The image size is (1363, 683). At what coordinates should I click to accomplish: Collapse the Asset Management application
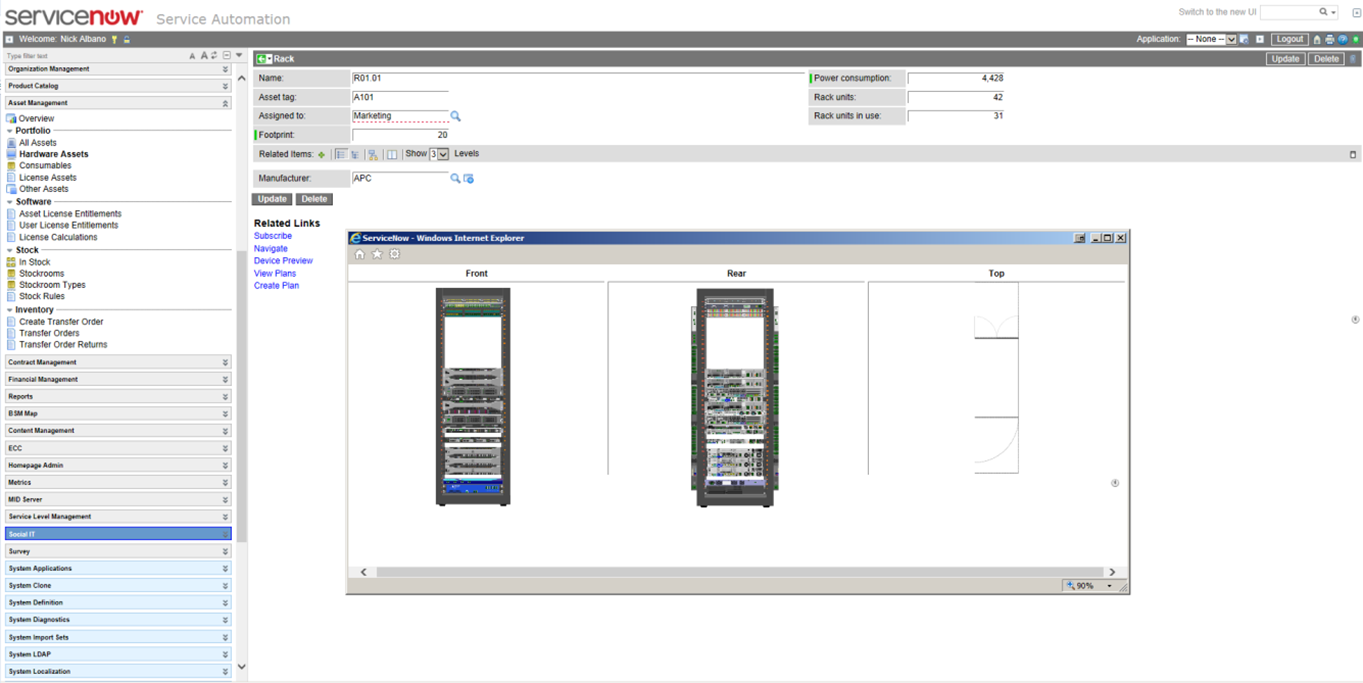point(118,103)
